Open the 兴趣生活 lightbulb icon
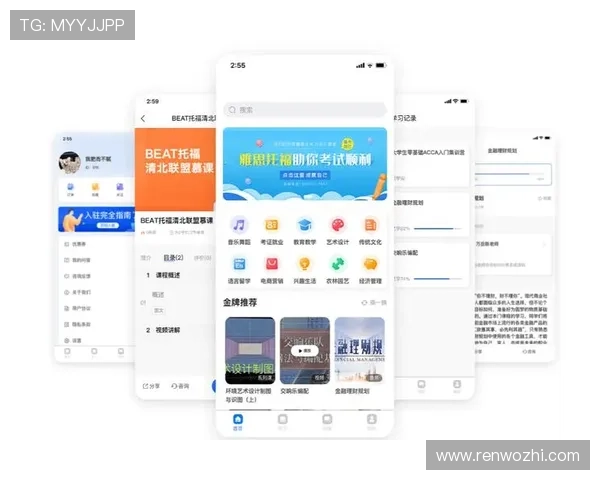Image resolution: width=600 pixels, height=480 pixels. click(305, 264)
